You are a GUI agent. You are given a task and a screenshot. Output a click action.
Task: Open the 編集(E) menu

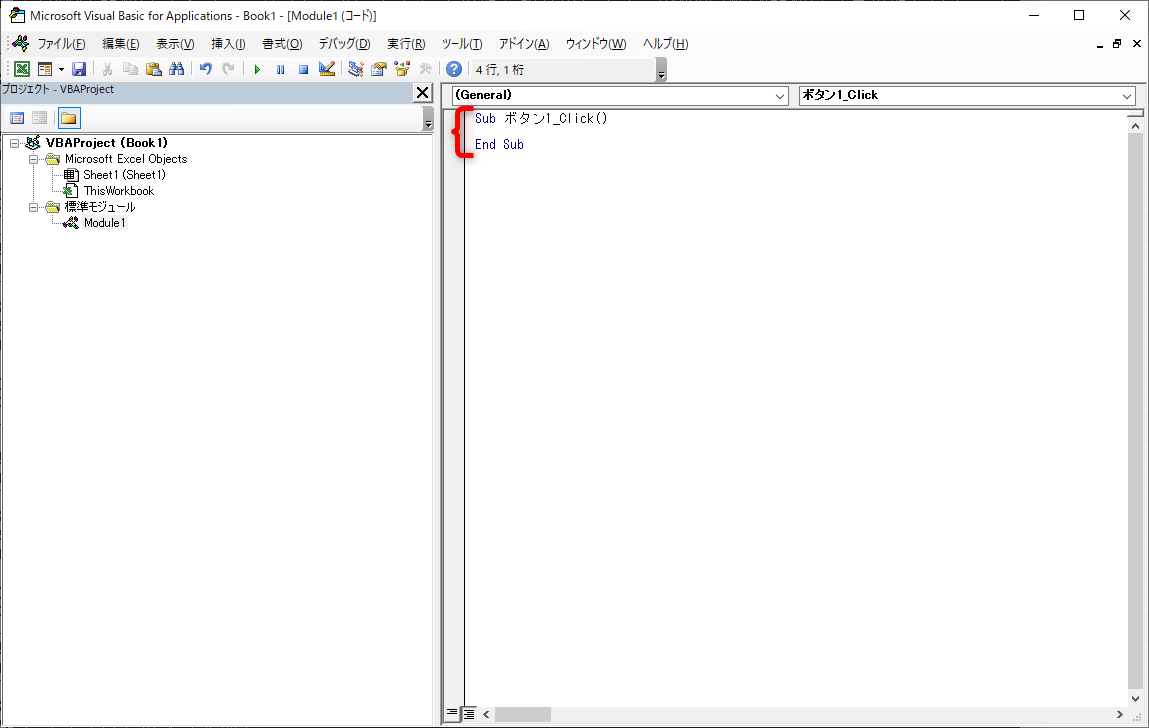[x=121, y=44]
